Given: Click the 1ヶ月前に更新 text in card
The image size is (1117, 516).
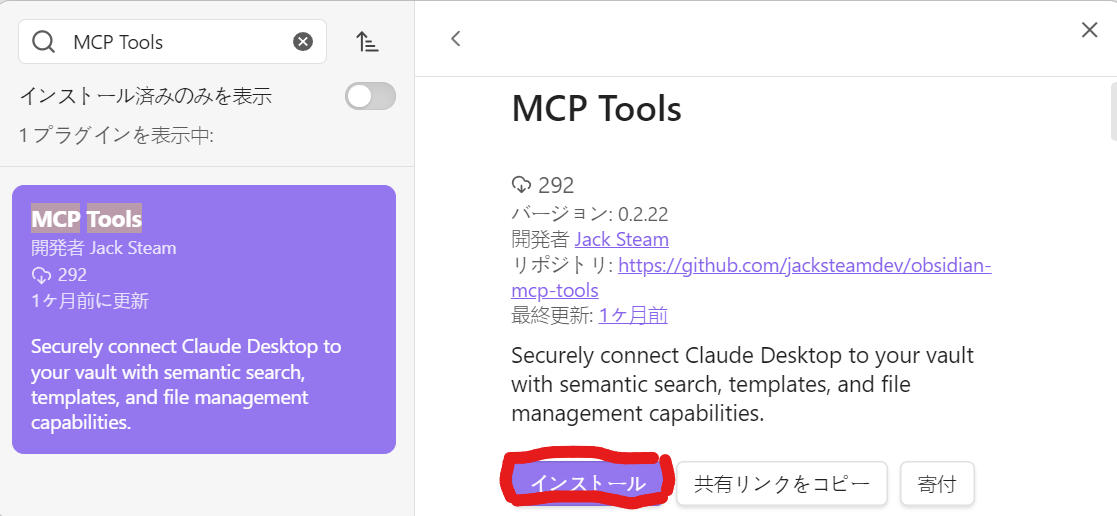Looking at the screenshot, I should click(x=90, y=301).
